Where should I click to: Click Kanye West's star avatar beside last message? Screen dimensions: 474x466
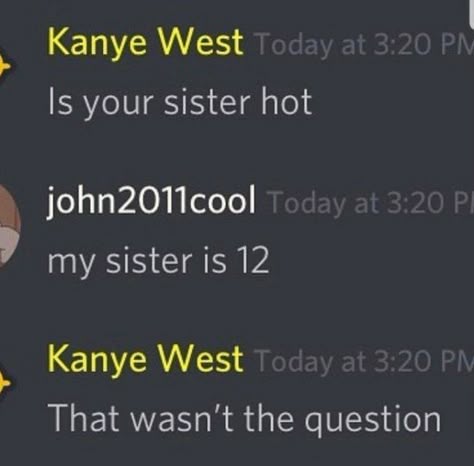pyautogui.click(x=5, y=383)
